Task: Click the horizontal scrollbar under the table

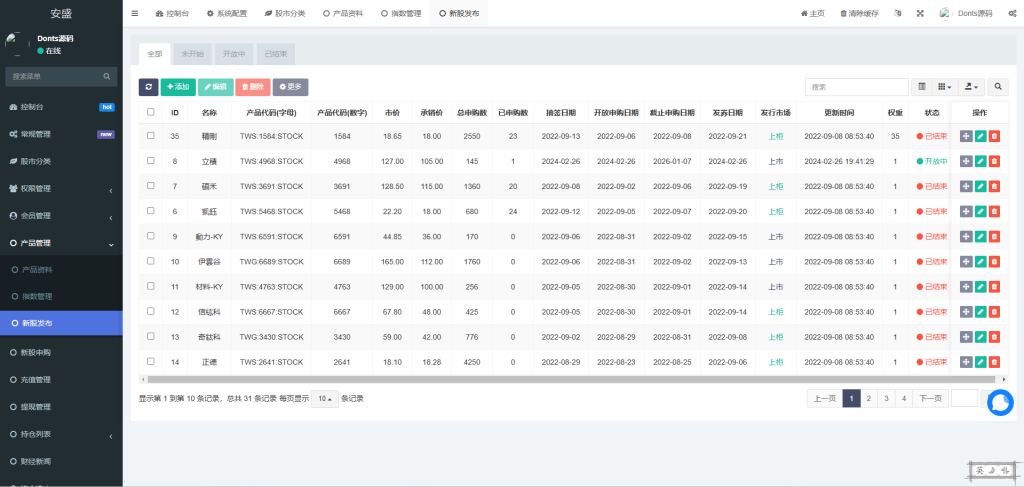Action: (x=570, y=379)
